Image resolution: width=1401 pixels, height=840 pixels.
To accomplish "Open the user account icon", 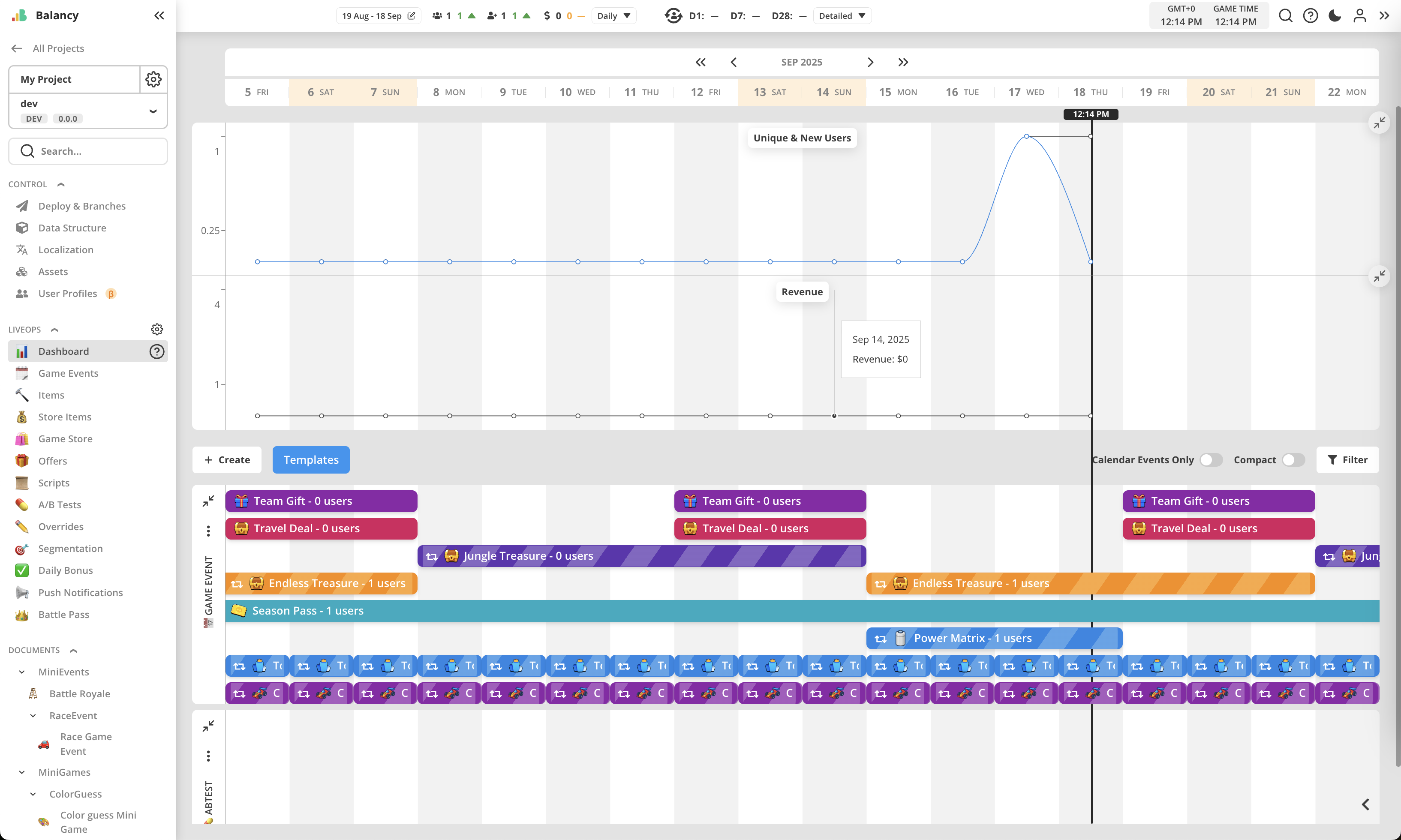I will coord(1360,15).
